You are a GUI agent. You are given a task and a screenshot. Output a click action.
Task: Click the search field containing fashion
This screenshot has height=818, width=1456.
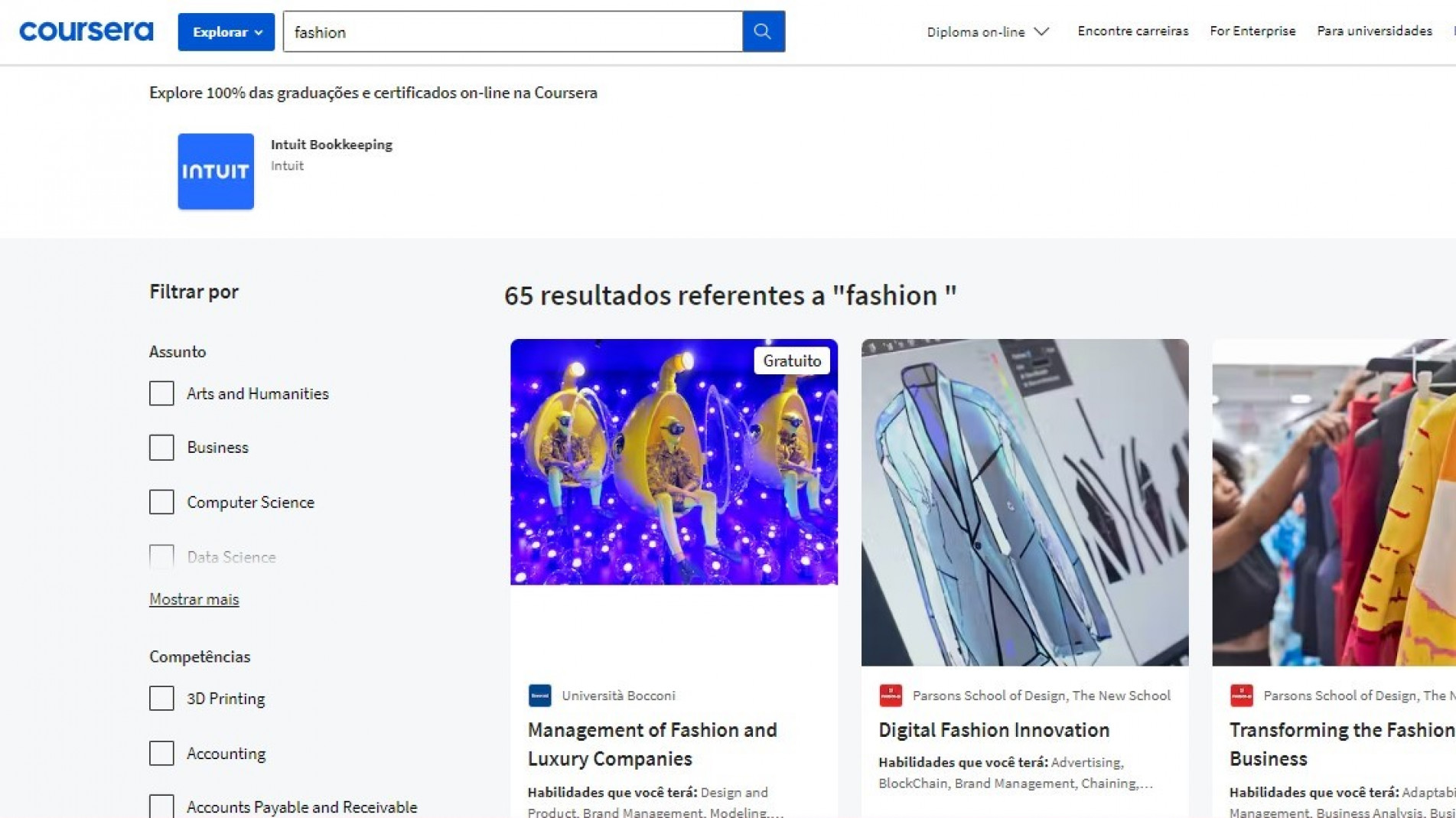(512, 32)
